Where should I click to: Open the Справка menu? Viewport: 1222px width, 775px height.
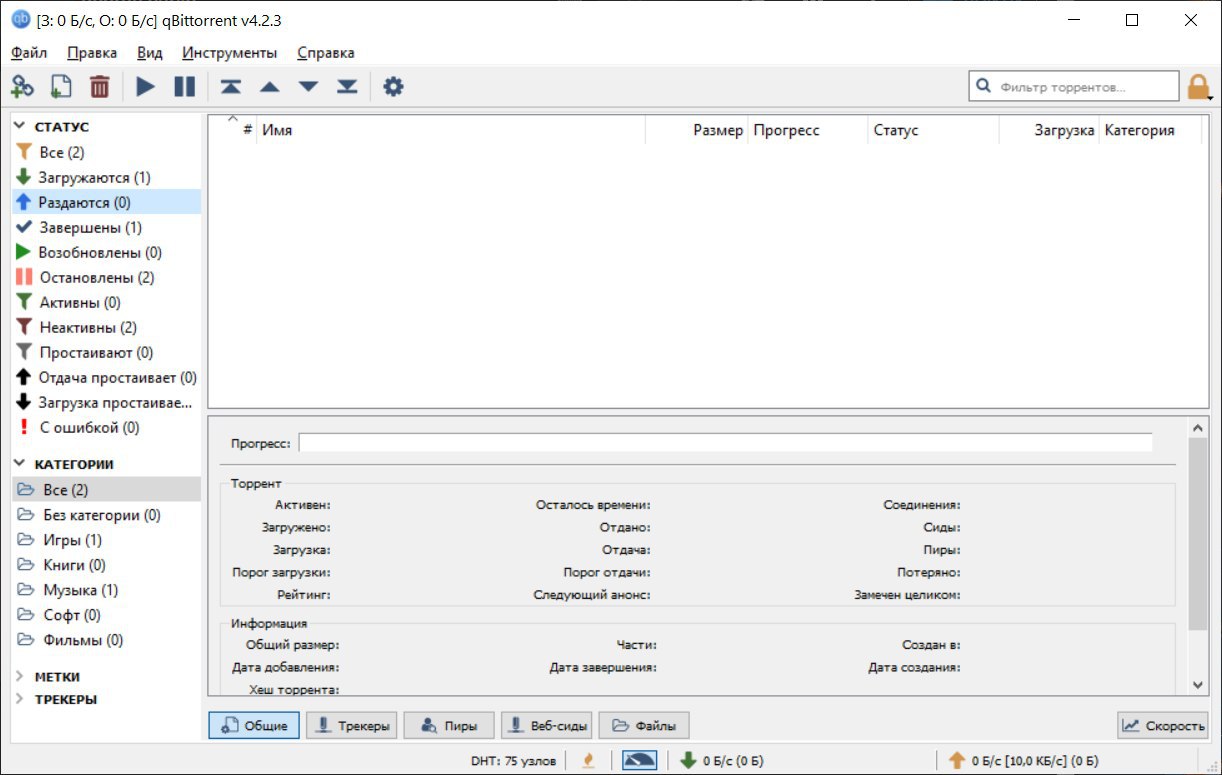[x=326, y=53]
